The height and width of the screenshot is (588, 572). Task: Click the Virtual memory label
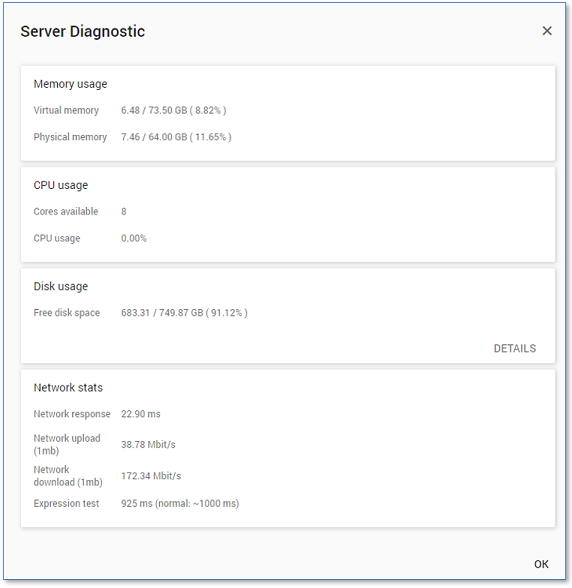66,110
